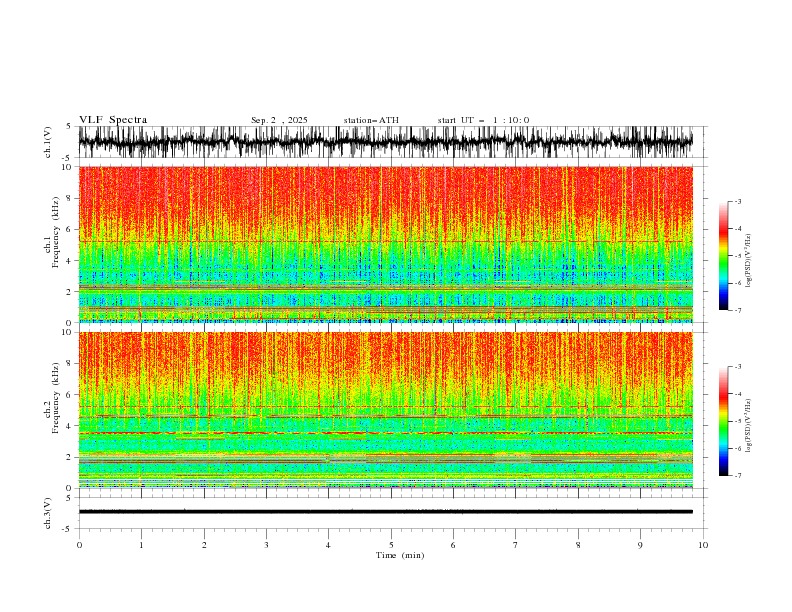
Task: Click the ch.1(V) waveform axis label
Action: tap(48, 142)
